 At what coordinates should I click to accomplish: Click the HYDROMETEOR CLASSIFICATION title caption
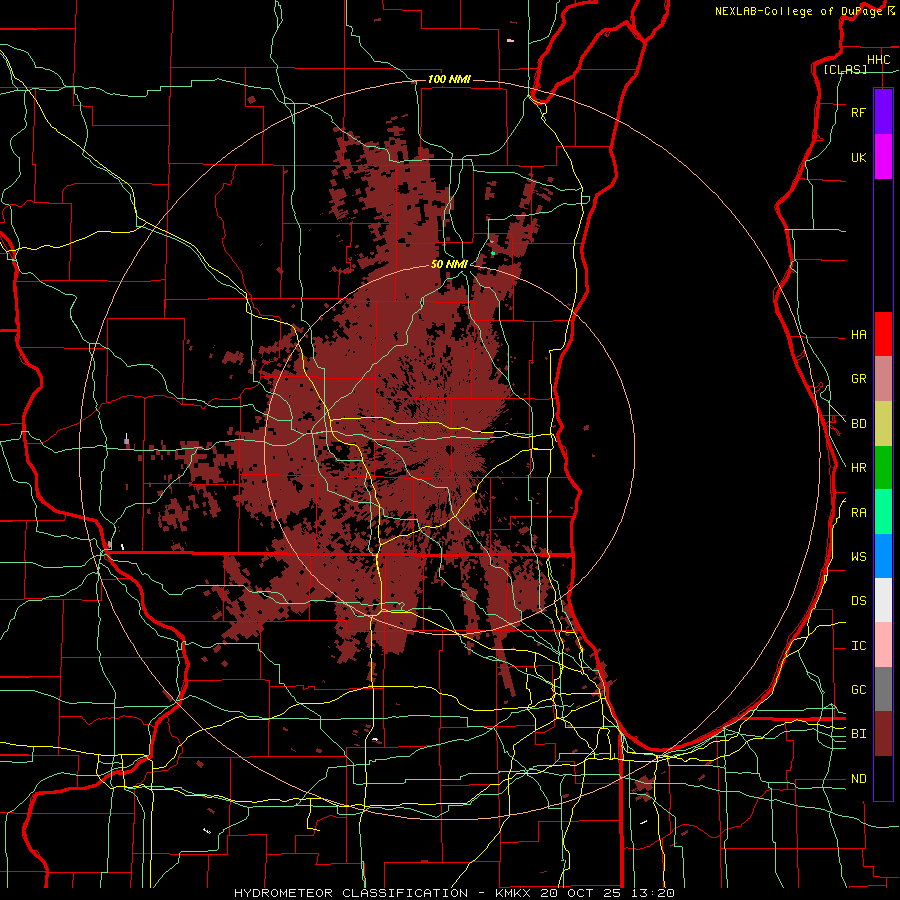click(351, 893)
